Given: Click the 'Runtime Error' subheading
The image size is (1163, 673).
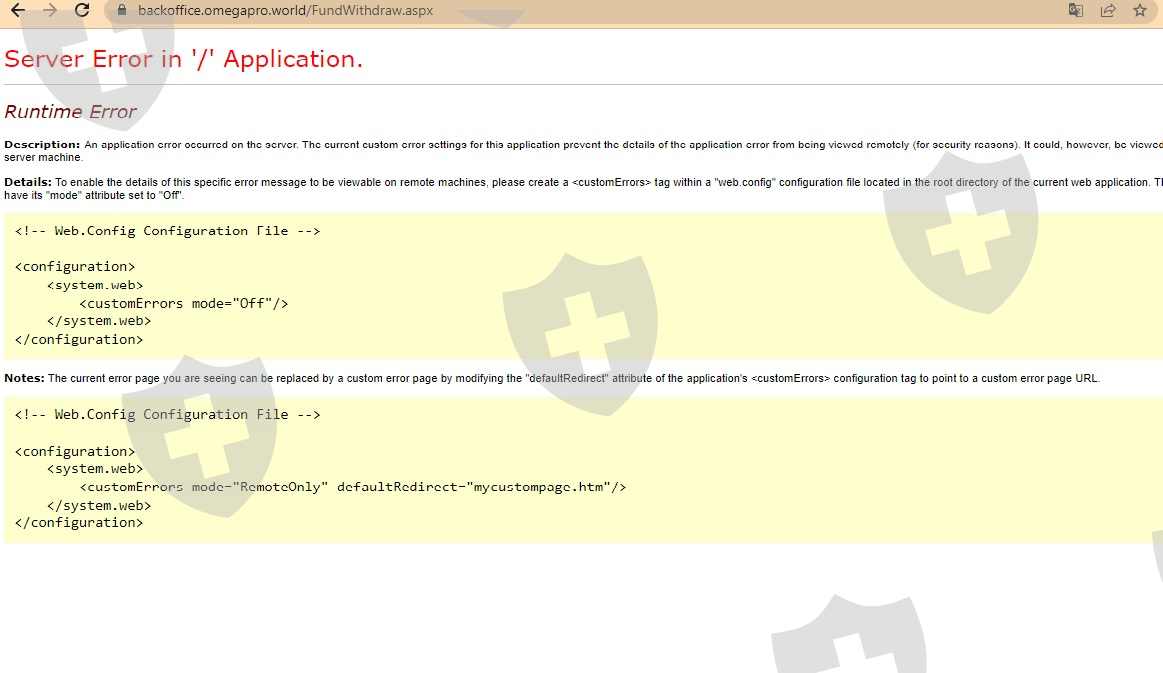Looking at the screenshot, I should 70,112.
